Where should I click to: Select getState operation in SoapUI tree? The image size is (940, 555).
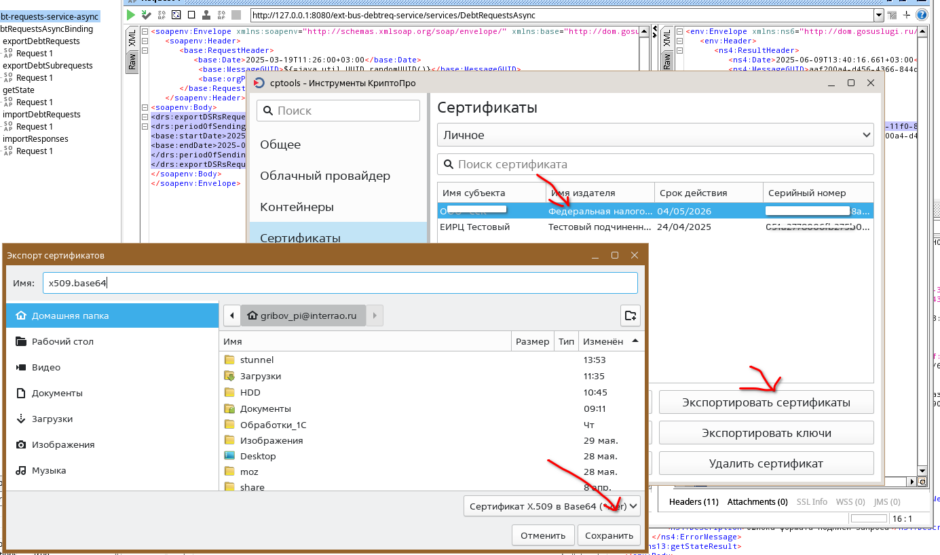click(x=18, y=90)
